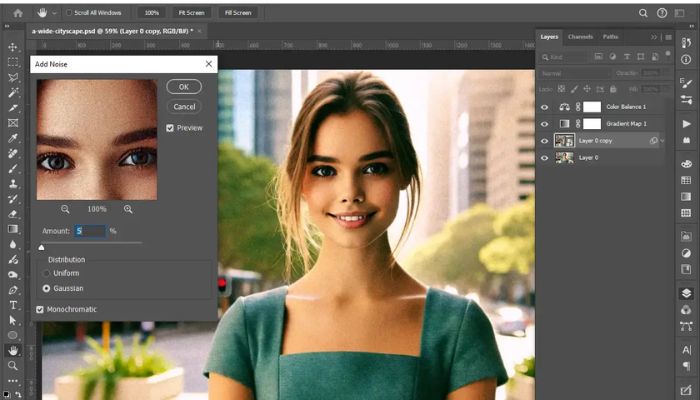Open the layer filter kind dropdown
Screen dimensions: 700x400
[565, 57]
